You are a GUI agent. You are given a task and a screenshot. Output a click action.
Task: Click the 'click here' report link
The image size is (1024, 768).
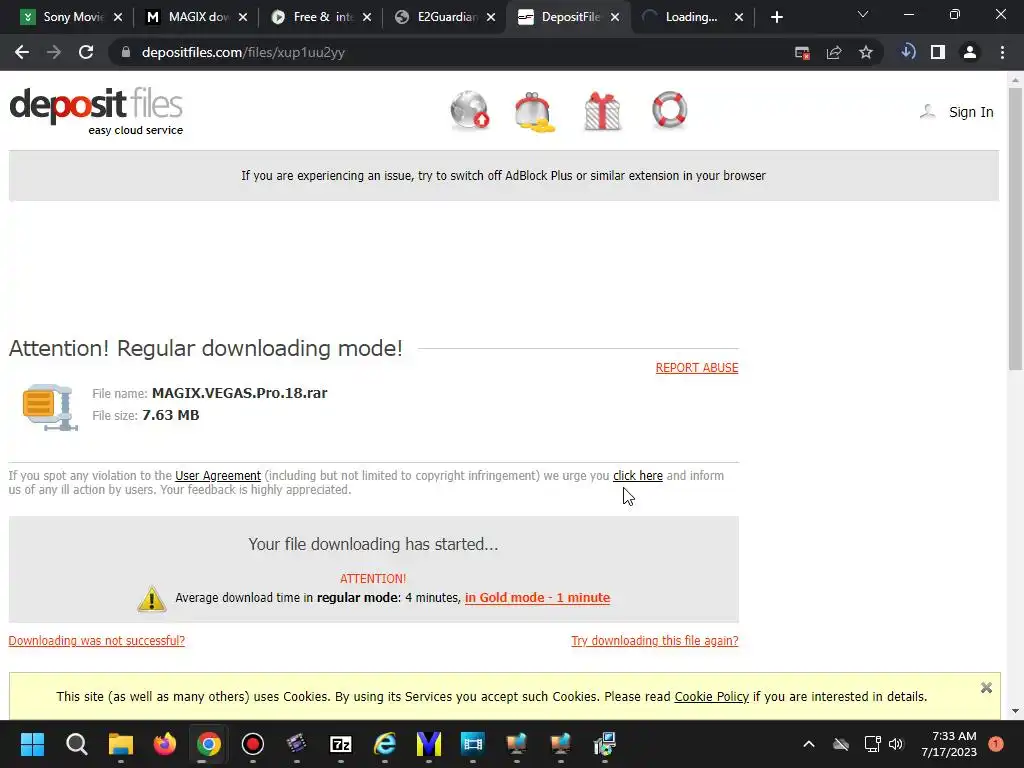pos(637,476)
